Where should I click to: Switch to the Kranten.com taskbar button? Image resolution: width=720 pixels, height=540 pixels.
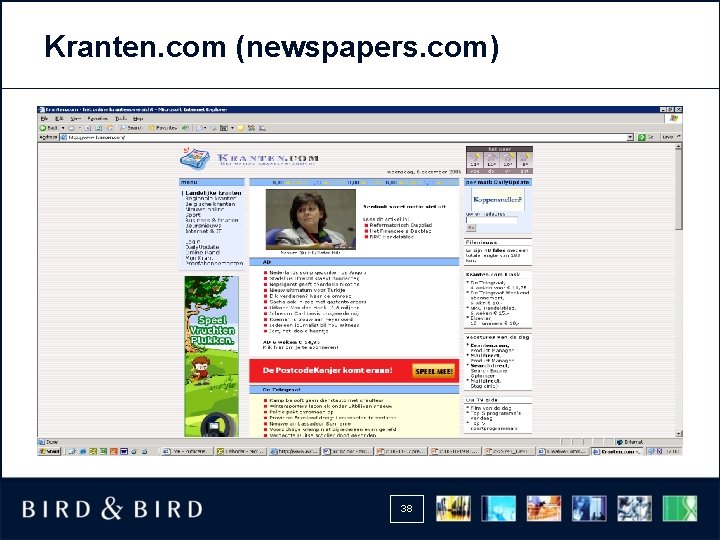click(618, 451)
